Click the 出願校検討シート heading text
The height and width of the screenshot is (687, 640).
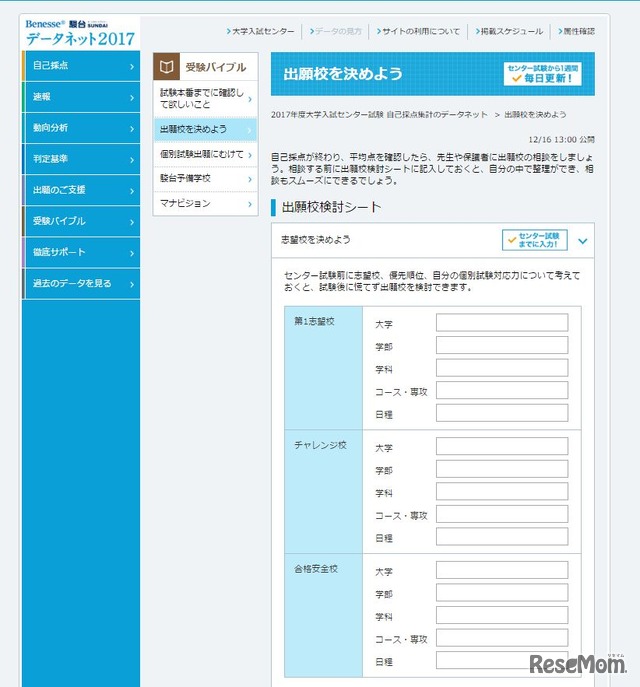click(x=331, y=207)
